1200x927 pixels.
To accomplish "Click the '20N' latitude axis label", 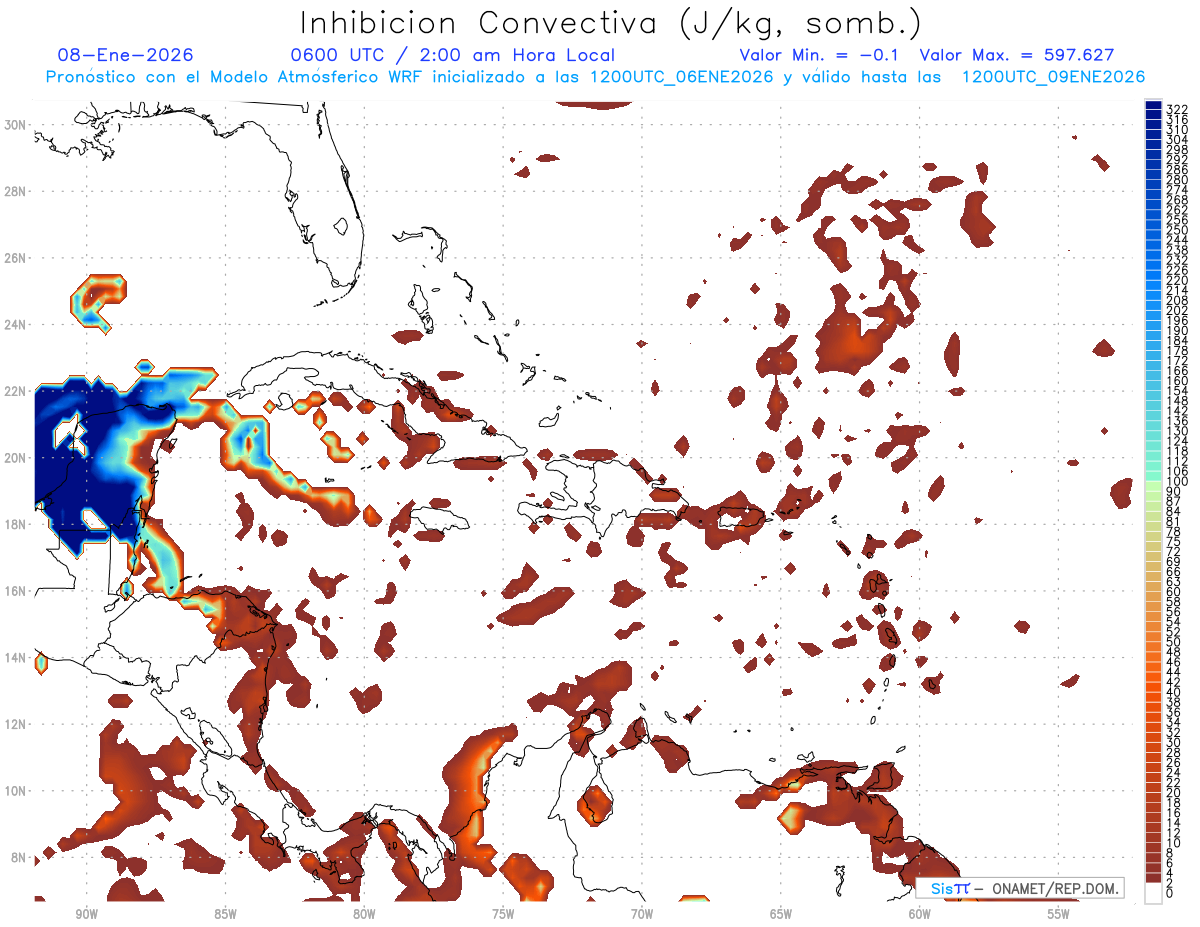I will click(17, 458).
